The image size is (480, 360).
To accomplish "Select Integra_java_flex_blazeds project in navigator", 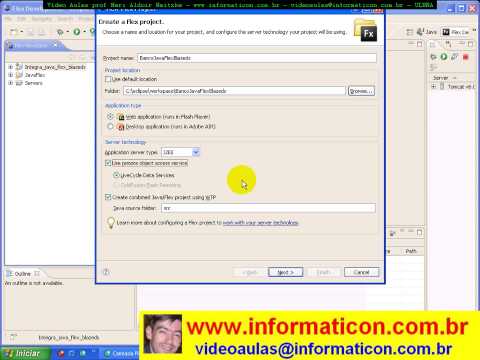I will 55,67.
